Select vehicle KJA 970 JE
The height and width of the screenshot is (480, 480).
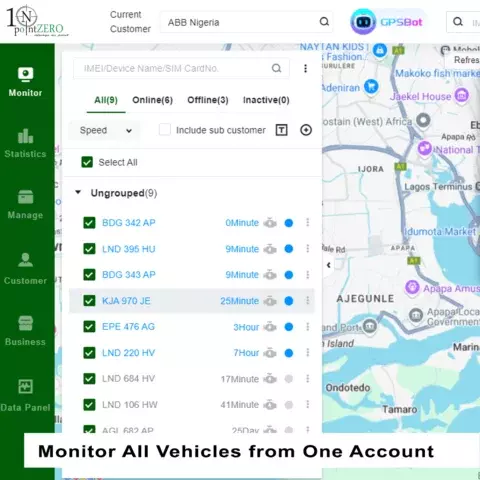[126, 301]
